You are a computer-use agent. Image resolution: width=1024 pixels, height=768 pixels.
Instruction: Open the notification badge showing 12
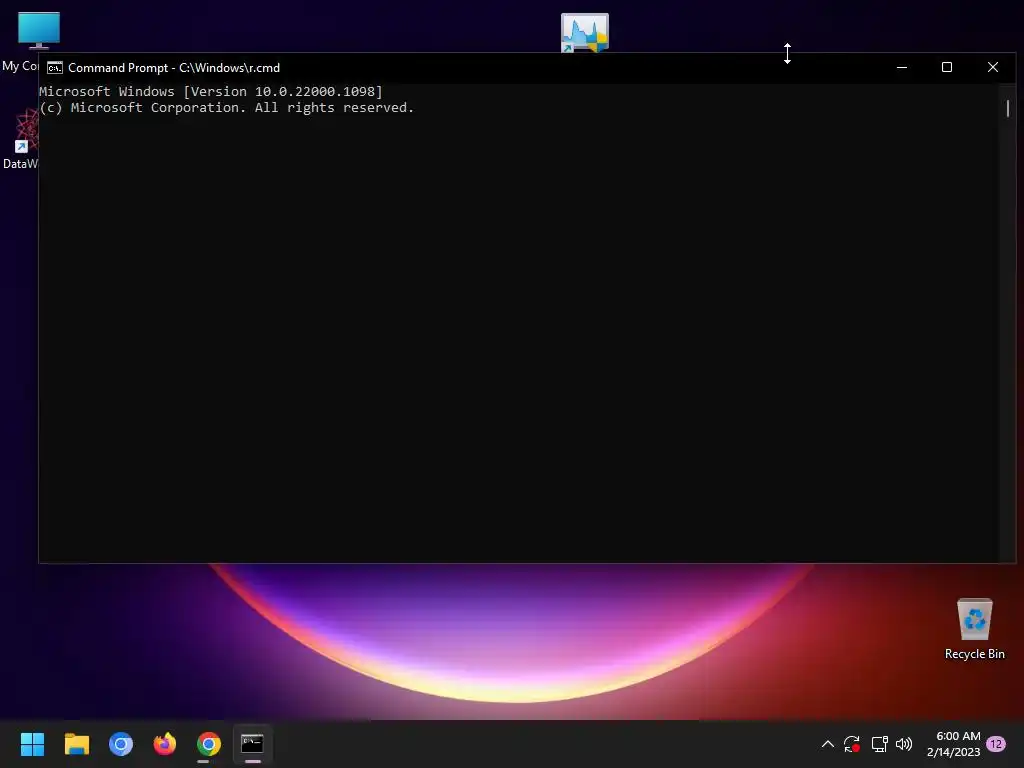coord(996,744)
